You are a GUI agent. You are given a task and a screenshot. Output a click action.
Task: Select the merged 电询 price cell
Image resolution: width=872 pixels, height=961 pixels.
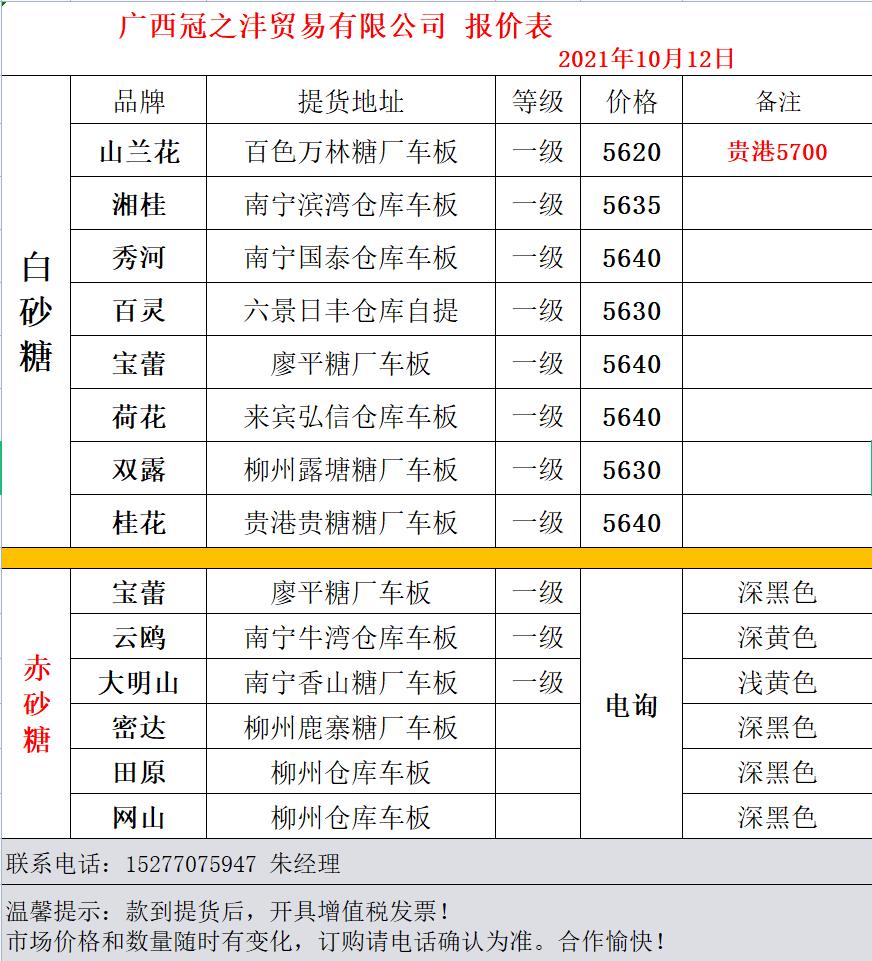(632, 705)
